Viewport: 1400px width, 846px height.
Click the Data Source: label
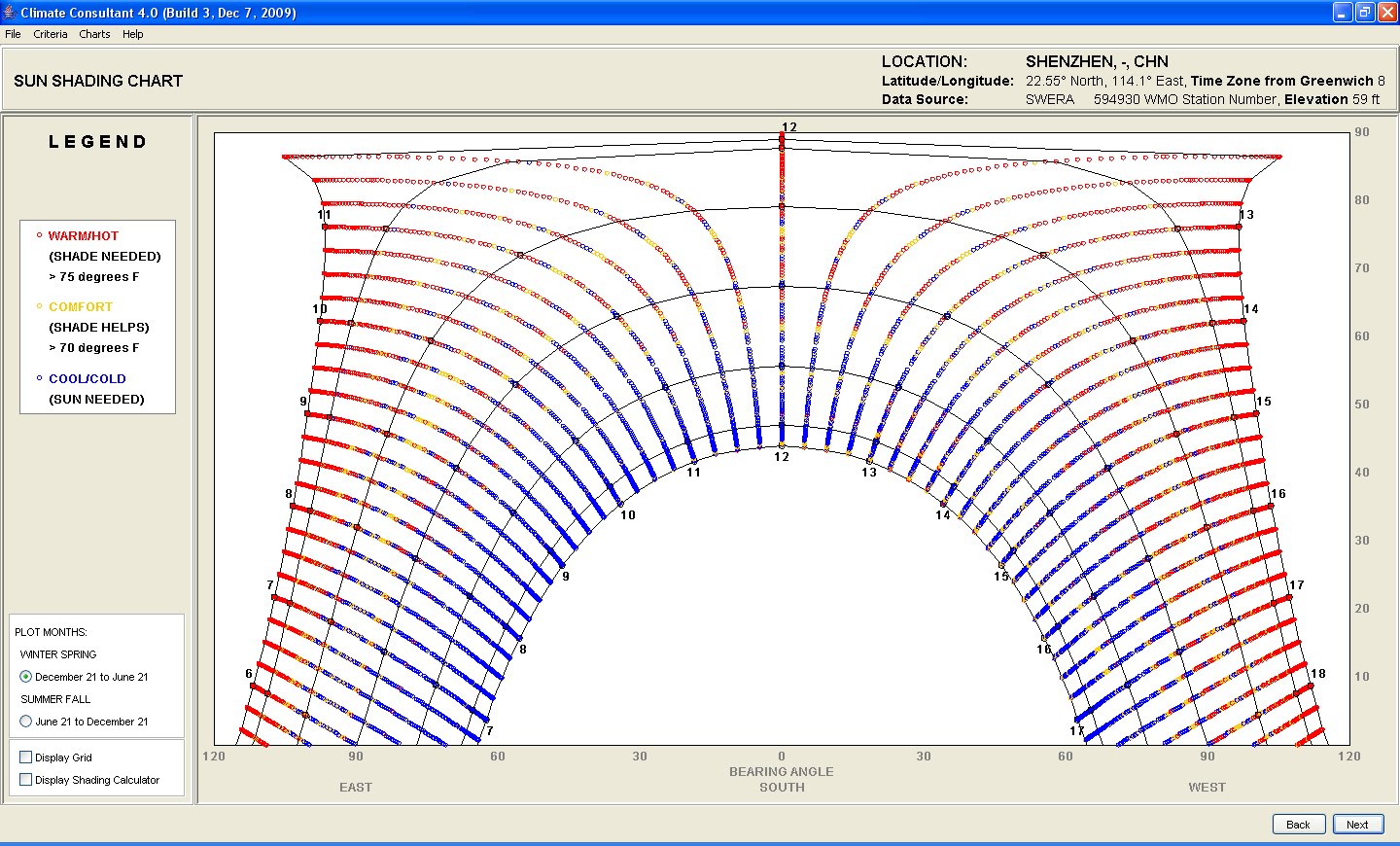(x=925, y=99)
